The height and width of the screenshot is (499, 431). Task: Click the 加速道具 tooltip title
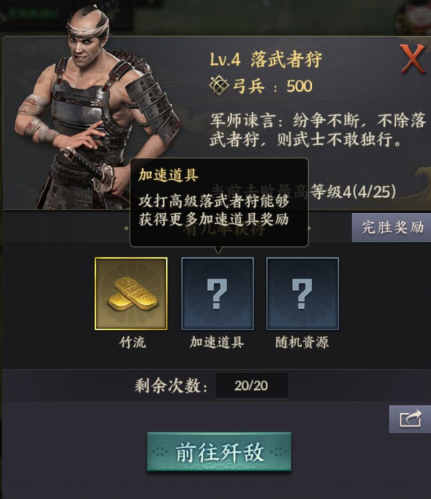click(168, 175)
